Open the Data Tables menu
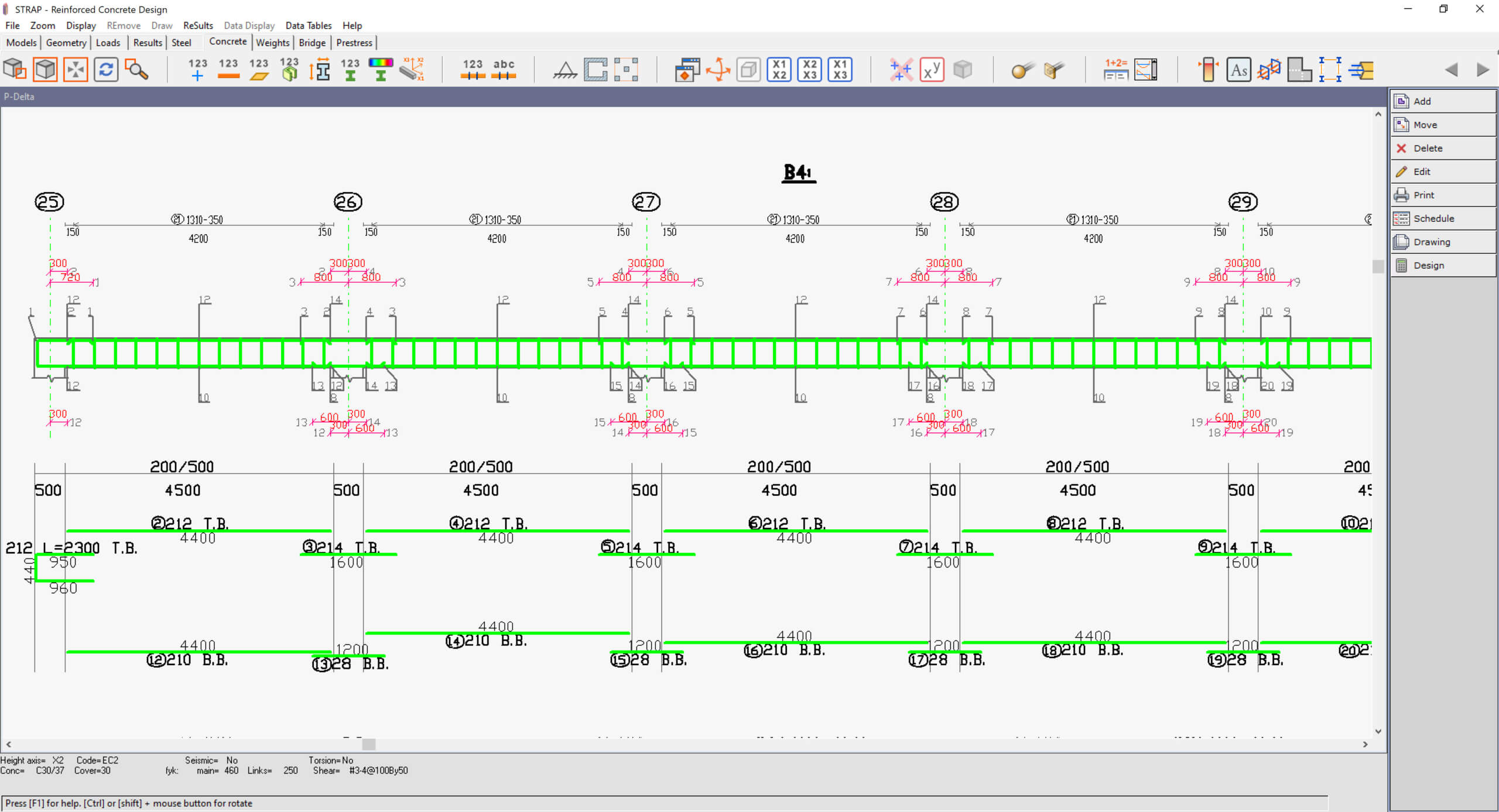The image size is (1499, 812). point(309,26)
